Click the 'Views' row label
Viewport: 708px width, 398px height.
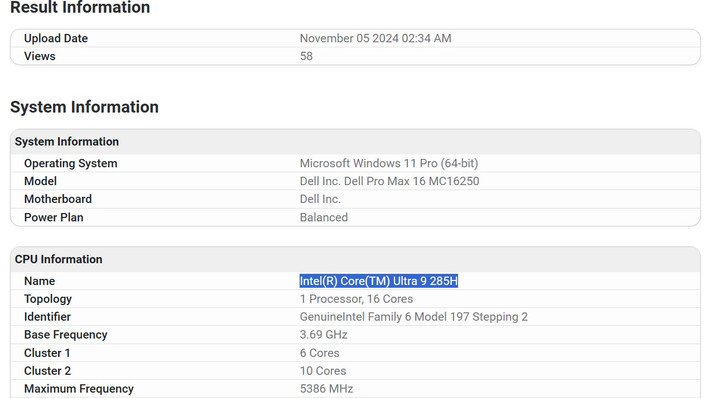click(x=40, y=56)
